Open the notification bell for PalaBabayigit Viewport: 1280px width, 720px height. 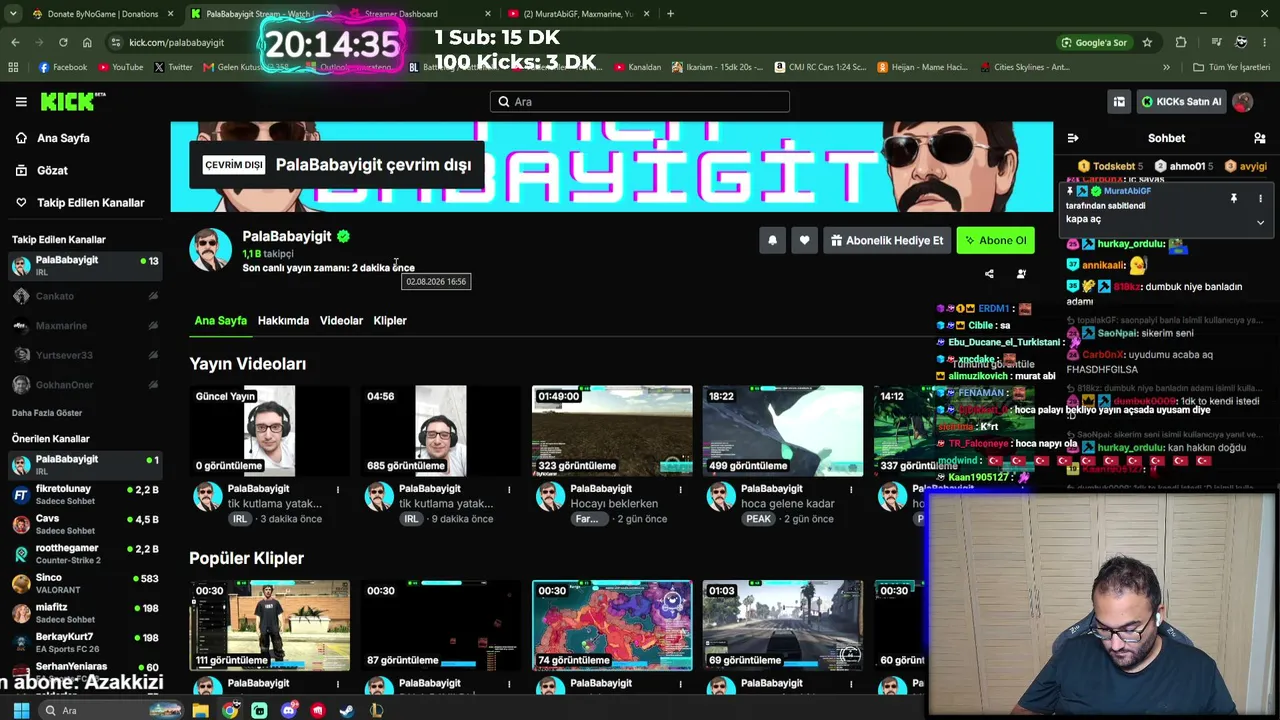772,240
